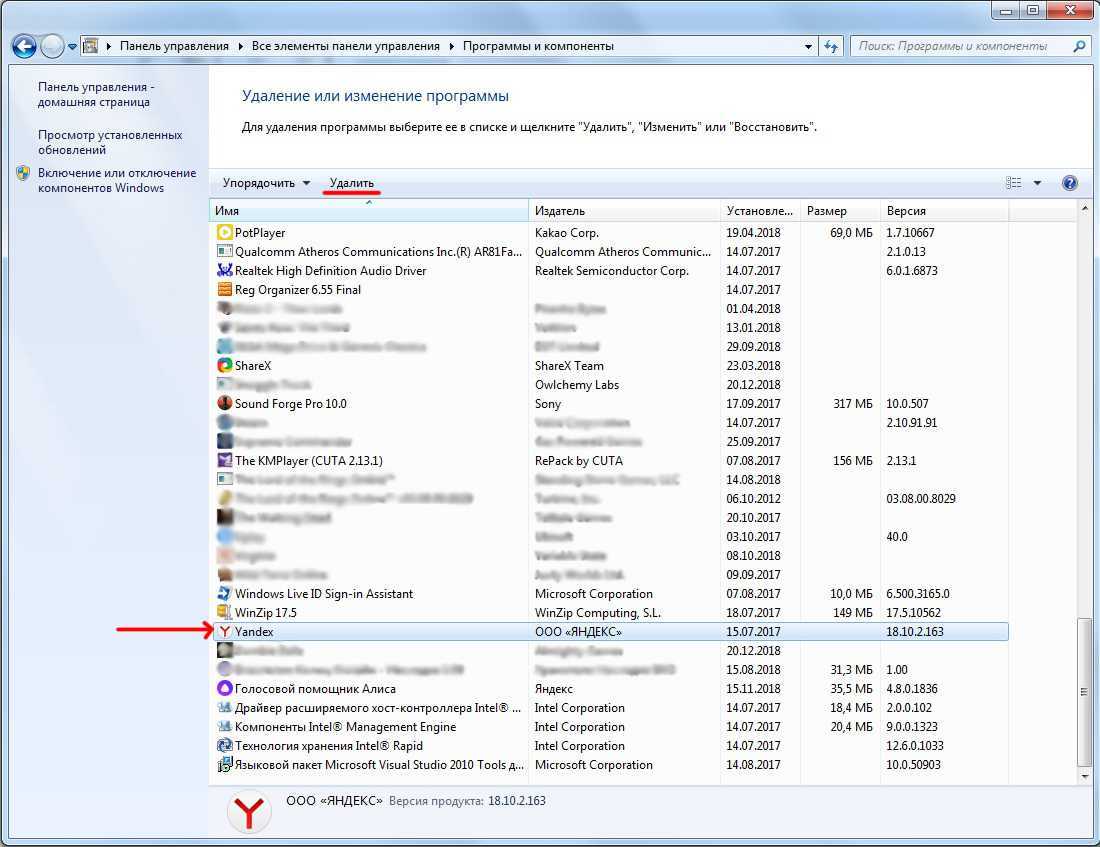Click The KMPlayer program icon
This screenshot has width=1100, height=847.
224,460
